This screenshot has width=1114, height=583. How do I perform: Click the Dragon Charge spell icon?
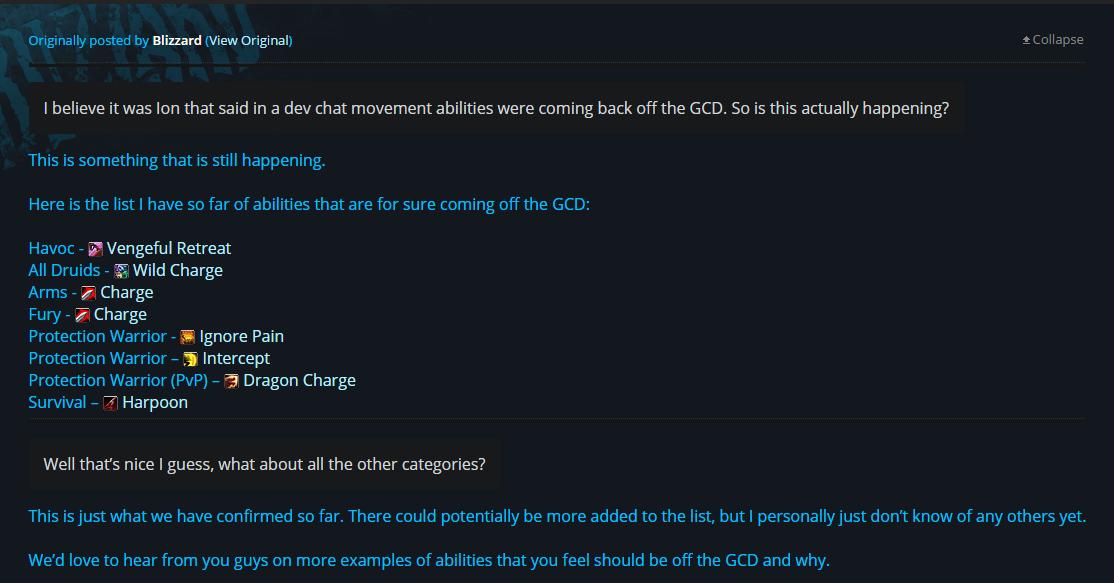(x=231, y=381)
